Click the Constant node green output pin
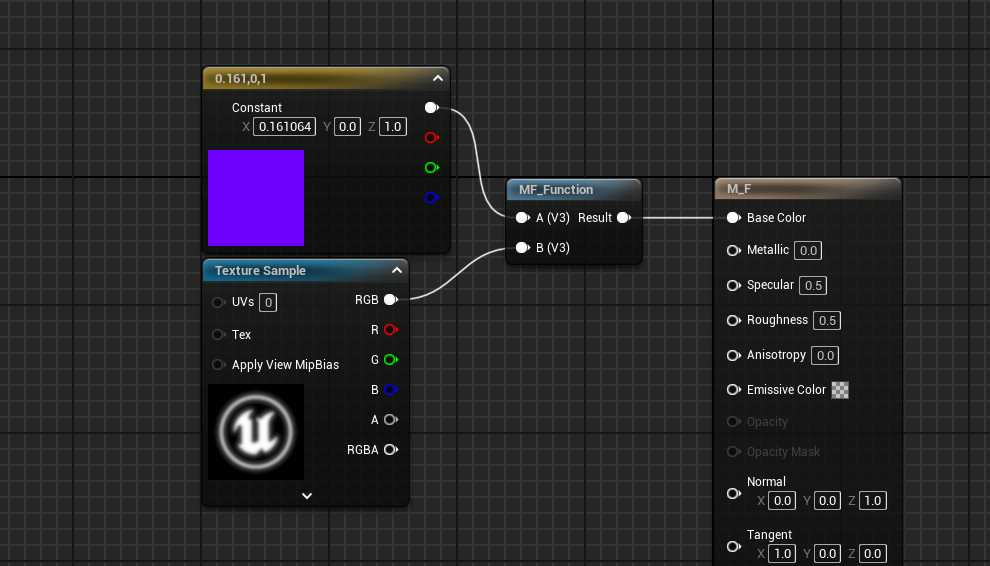The height and width of the screenshot is (566, 990). pos(432,167)
